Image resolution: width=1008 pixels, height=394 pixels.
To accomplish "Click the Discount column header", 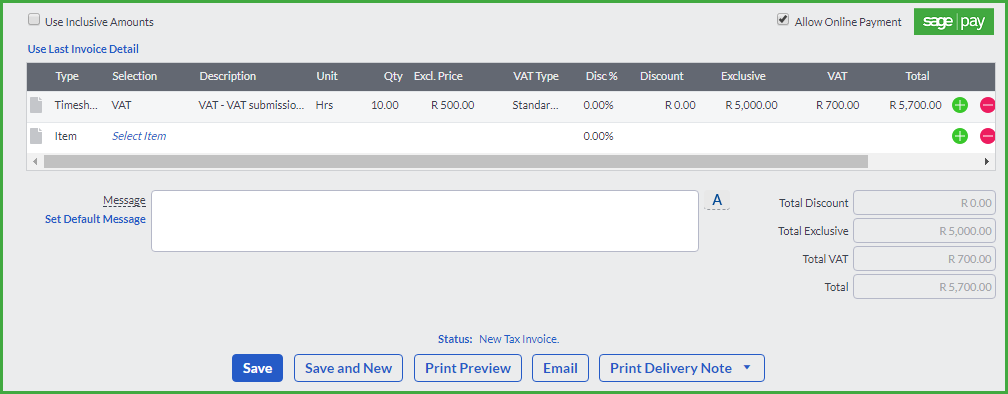I will (x=662, y=76).
